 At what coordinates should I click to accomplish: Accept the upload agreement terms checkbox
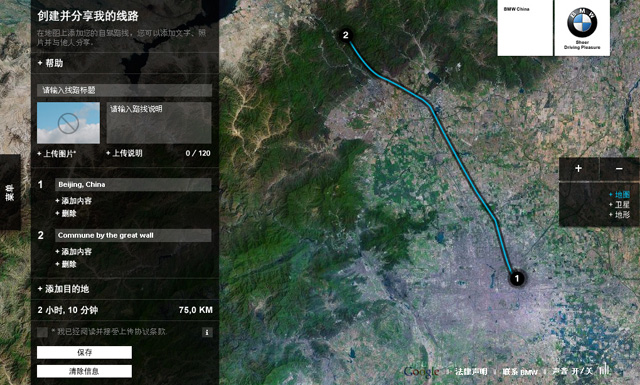(x=42, y=332)
